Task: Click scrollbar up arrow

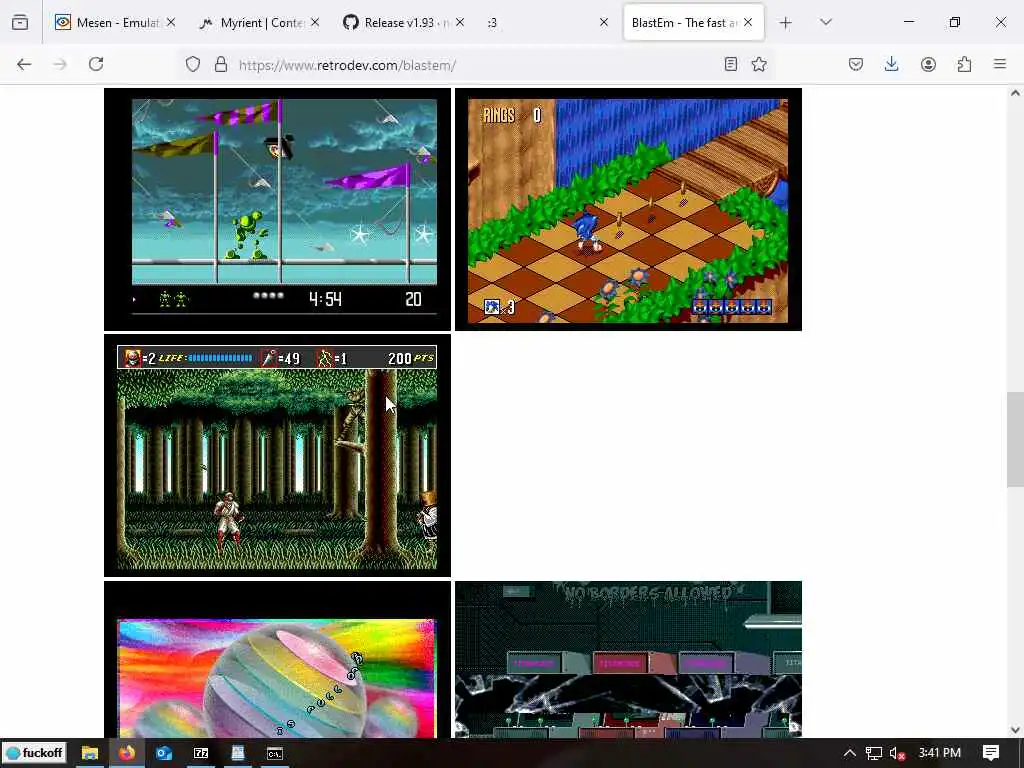Action: (1015, 93)
